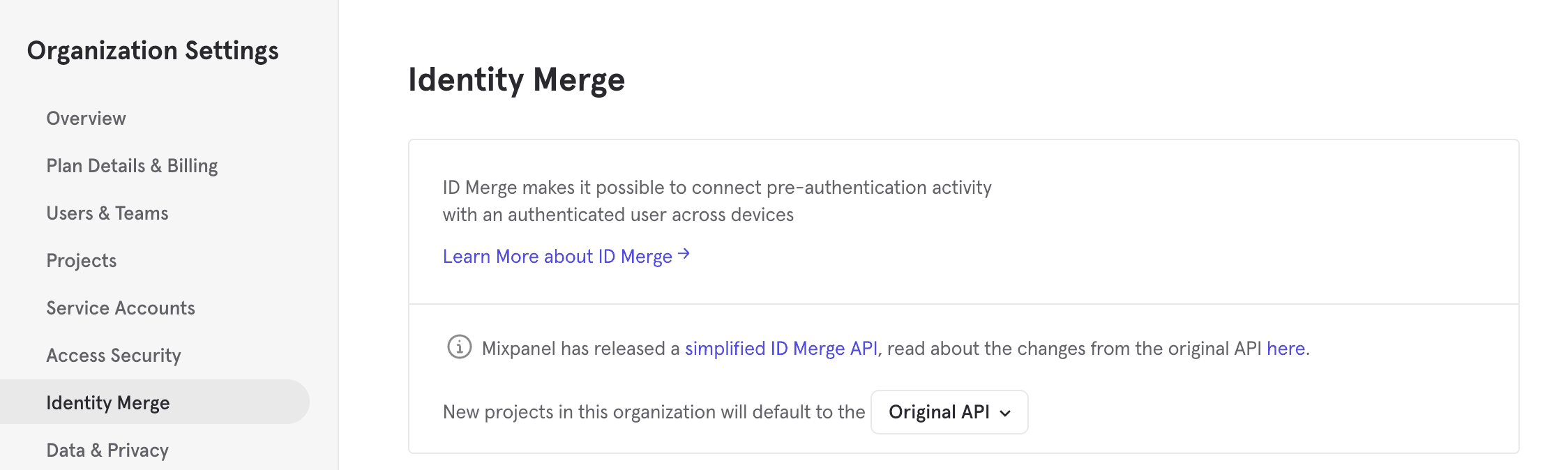Navigate to Projects settings
Image resolution: width=1568 pixels, height=470 pixels.
[x=82, y=261]
